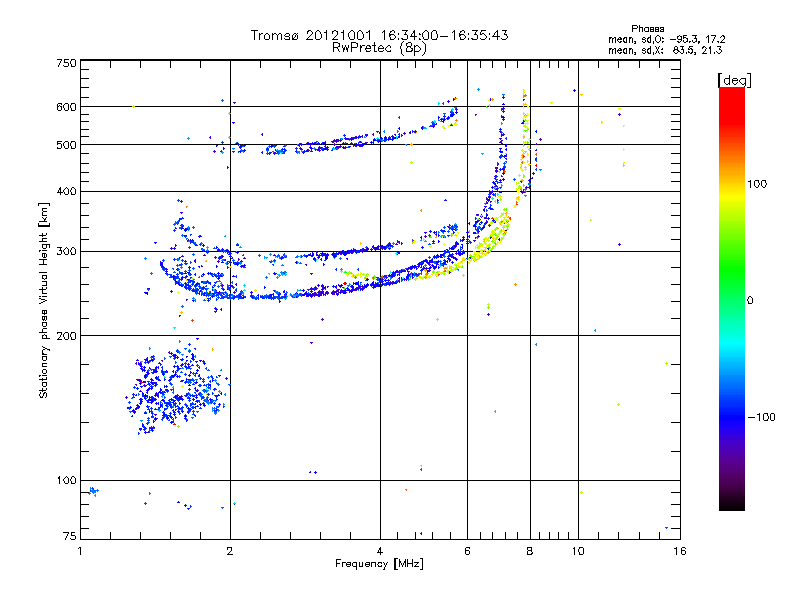The height and width of the screenshot is (600, 800).
Task: Click the x-axis tick label '16'
Action: pyautogui.click(x=680, y=551)
